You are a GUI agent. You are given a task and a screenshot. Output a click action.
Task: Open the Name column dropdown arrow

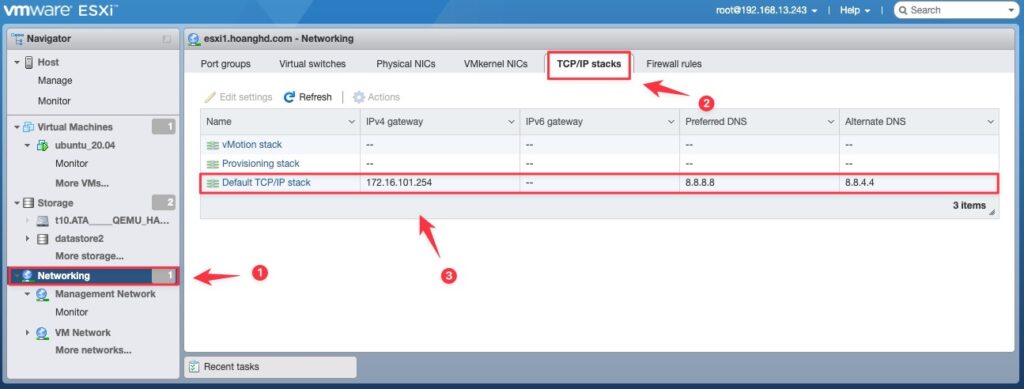[352, 122]
